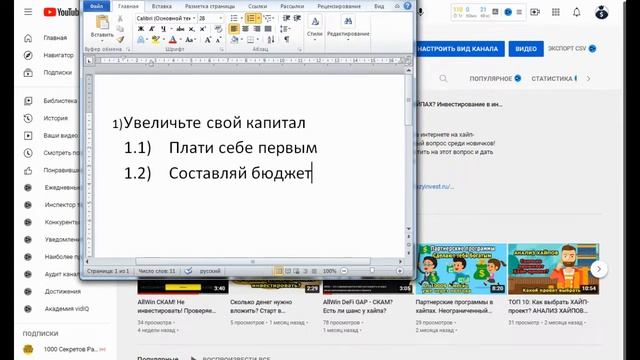Click the Paste (Вставить) icon in Word
Screen dimensions: 640x360
pos(102,22)
